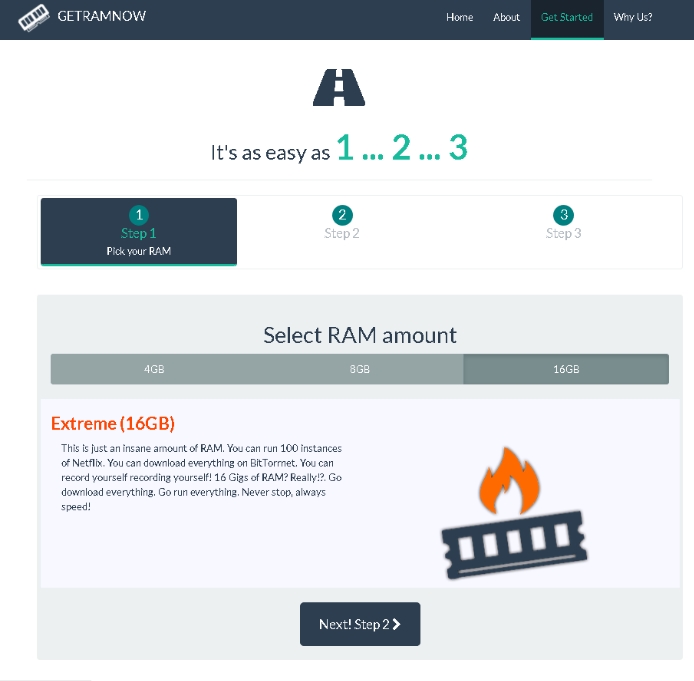Click the chevron arrow on the Next button

(x=397, y=624)
